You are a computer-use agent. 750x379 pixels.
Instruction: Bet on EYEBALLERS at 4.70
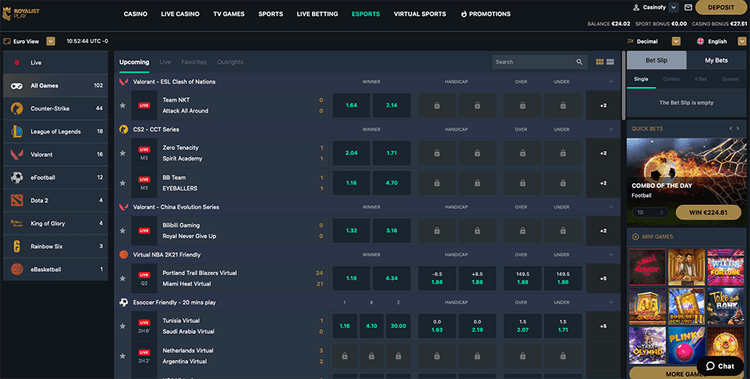[392, 183]
